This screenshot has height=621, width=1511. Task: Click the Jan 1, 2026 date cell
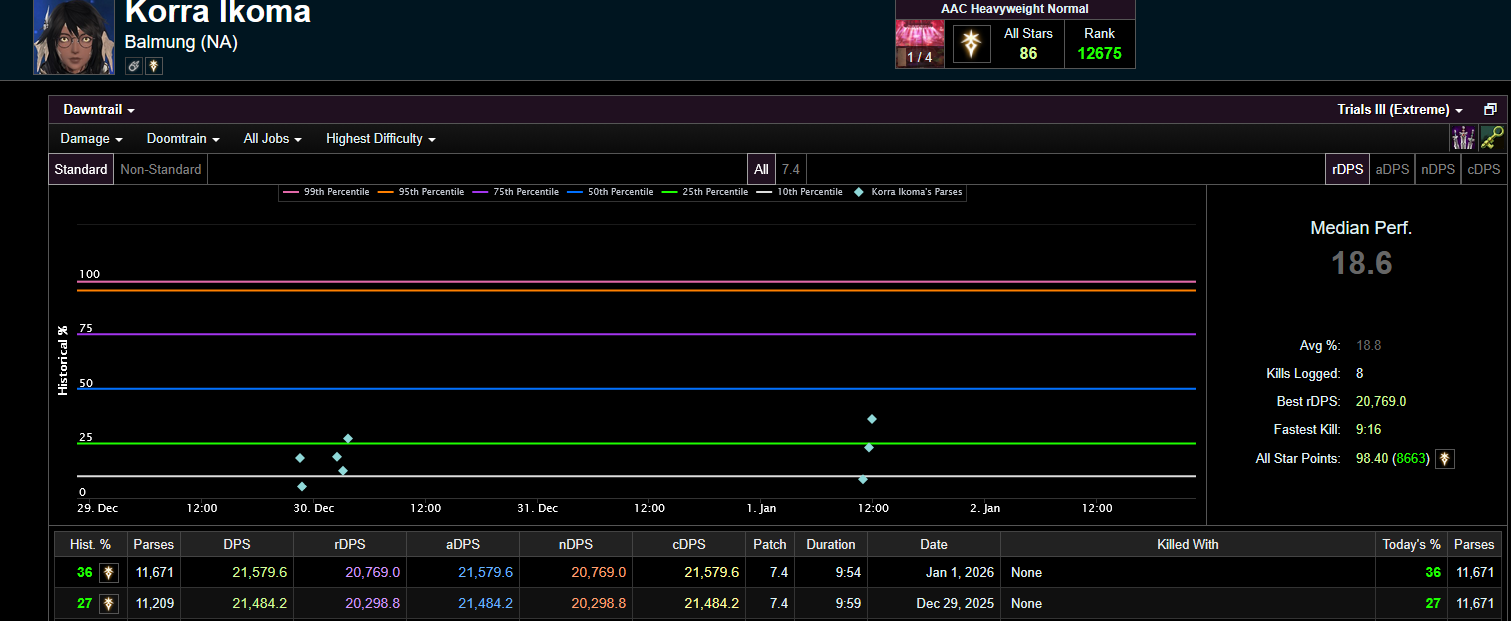tap(934, 573)
